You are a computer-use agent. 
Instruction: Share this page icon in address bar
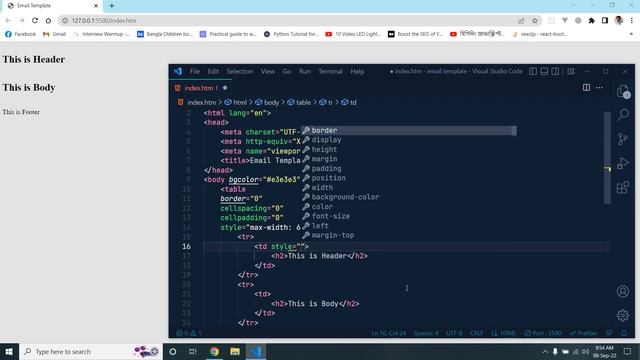521,20
